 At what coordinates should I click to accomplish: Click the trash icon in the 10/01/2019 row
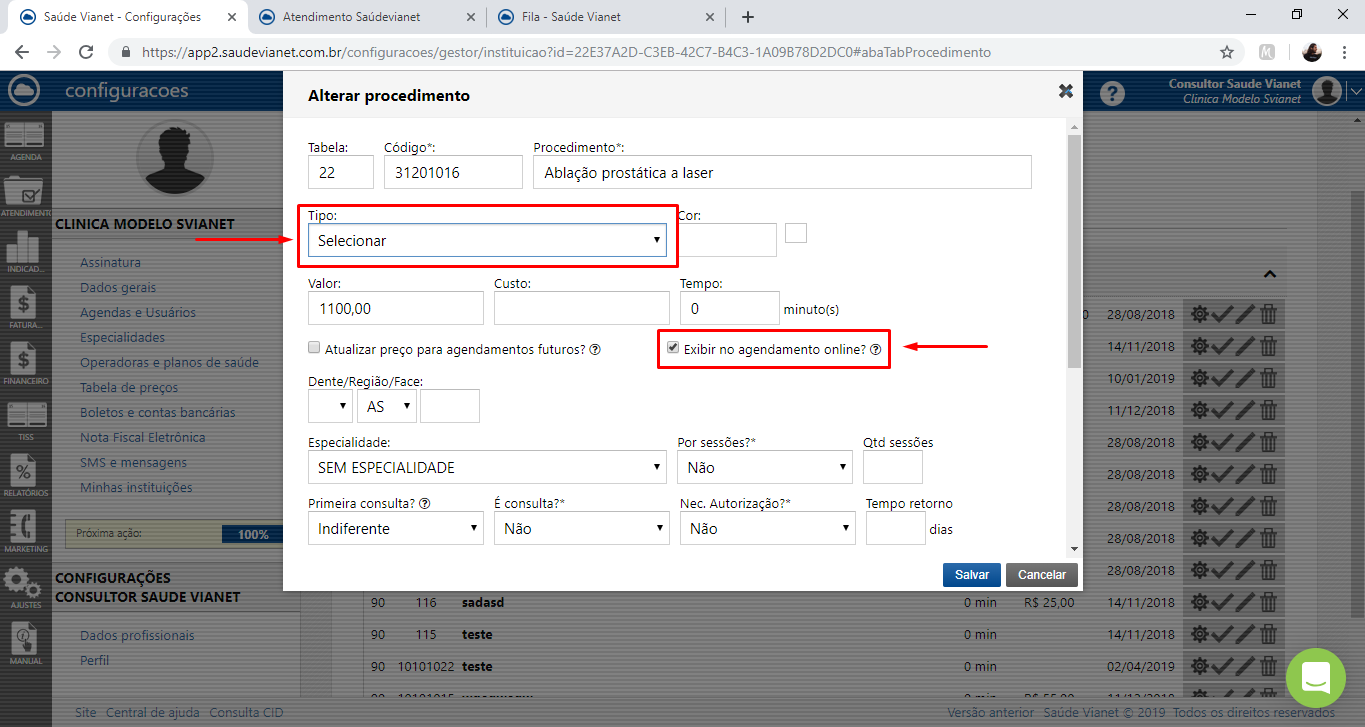click(1268, 380)
